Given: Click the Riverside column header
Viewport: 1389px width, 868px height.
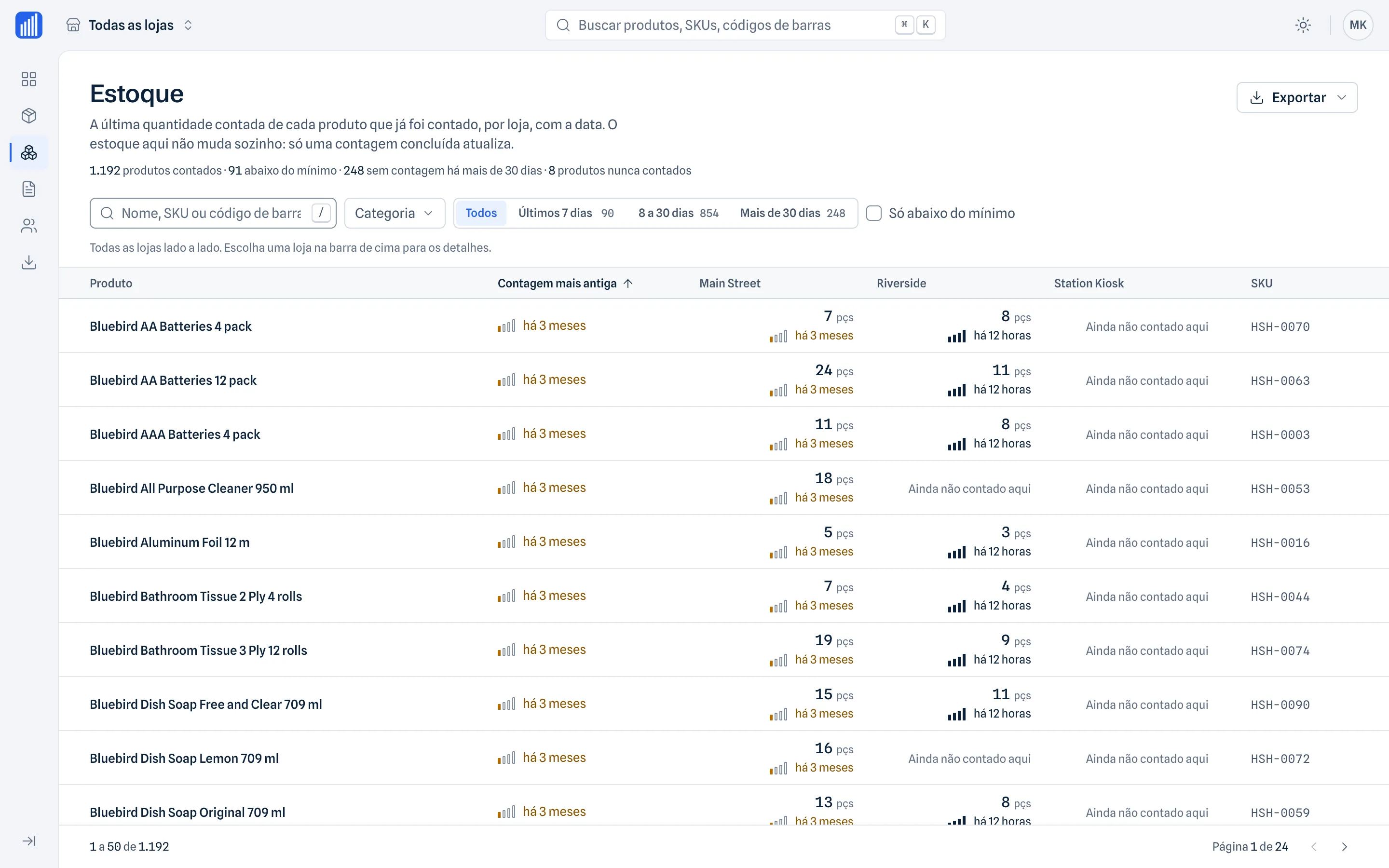Looking at the screenshot, I should (x=901, y=284).
